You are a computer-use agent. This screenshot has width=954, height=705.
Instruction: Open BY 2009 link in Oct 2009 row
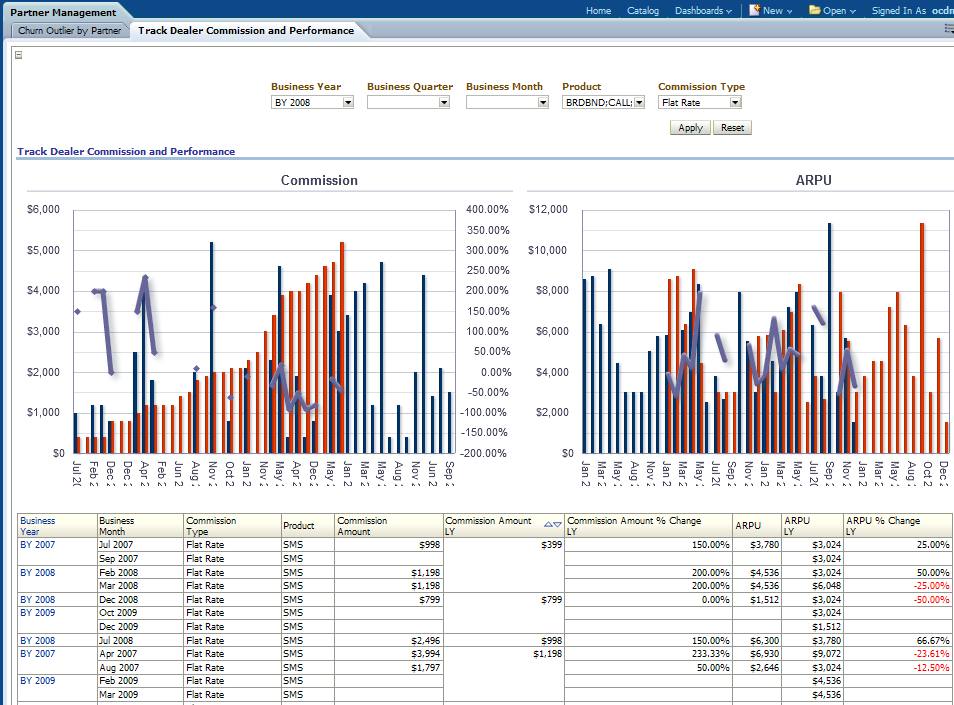(x=38, y=613)
